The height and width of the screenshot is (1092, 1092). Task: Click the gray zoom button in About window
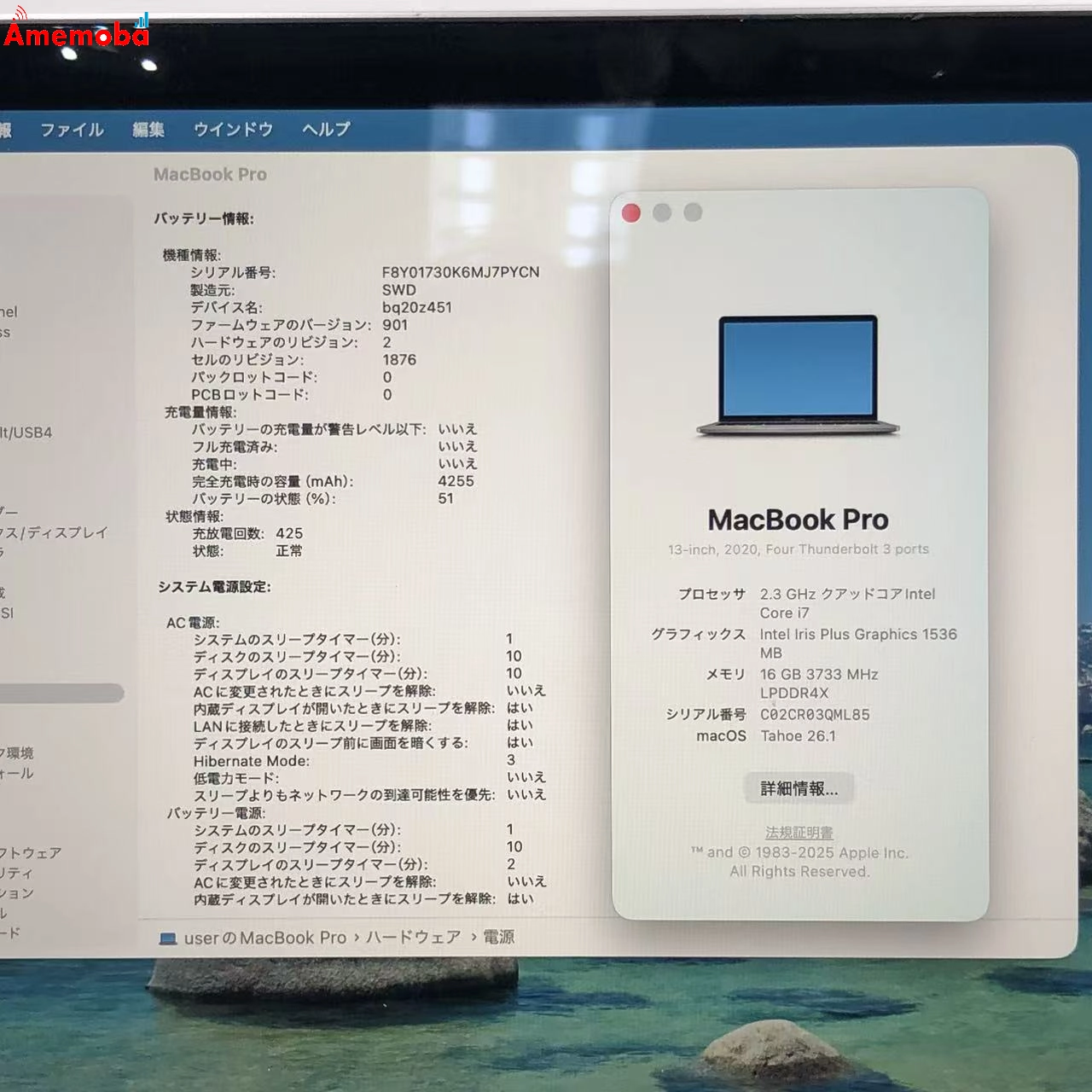[693, 212]
